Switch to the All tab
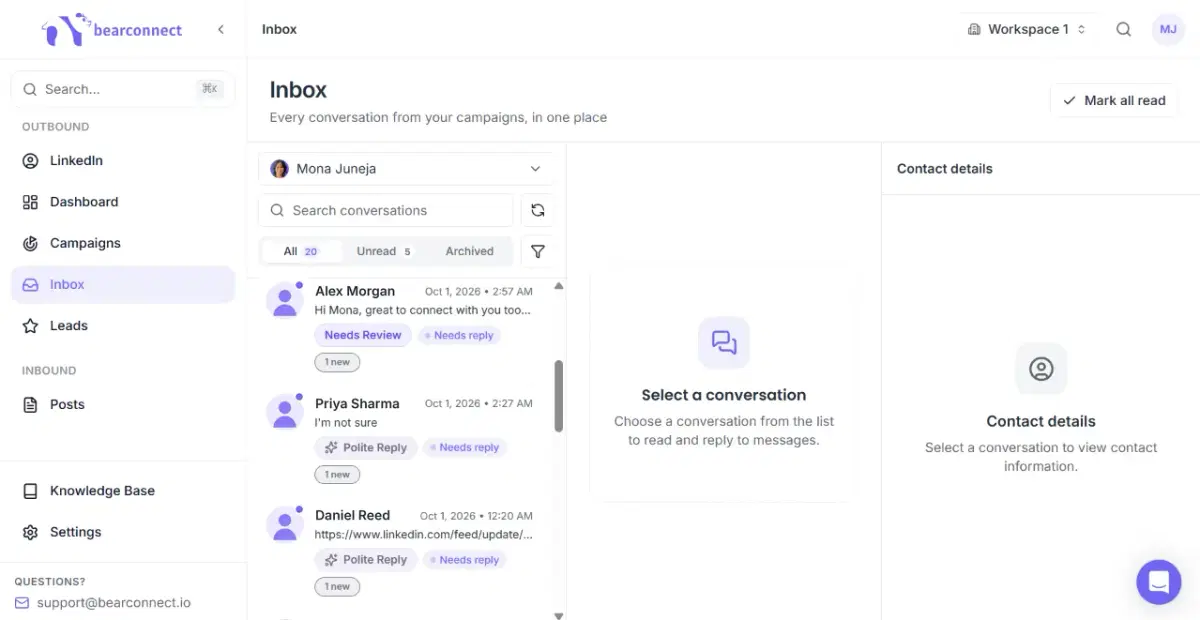1200x620 pixels. point(301,252)
